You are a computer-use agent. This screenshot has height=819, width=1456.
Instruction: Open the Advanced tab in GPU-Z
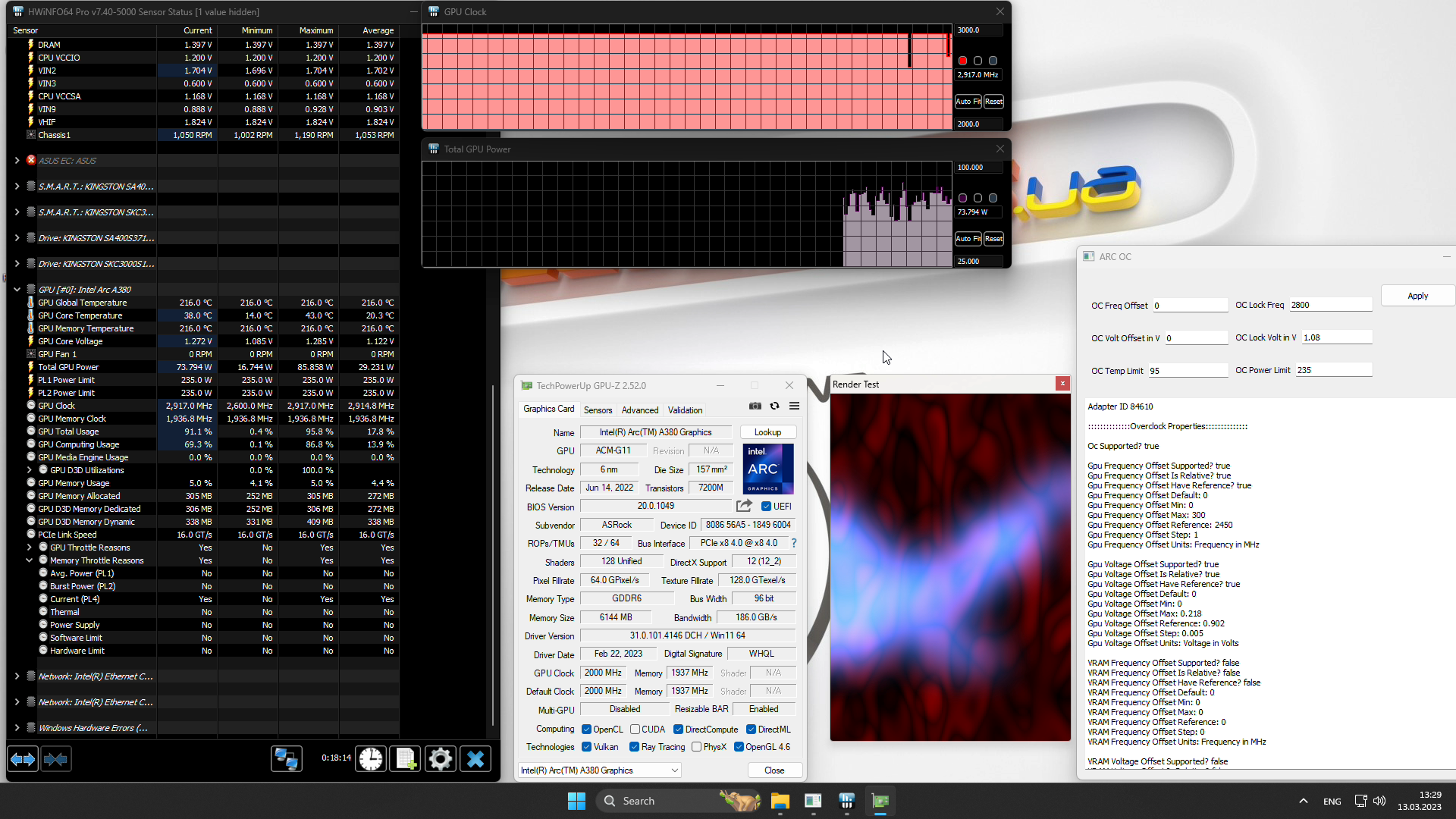click(639, 410)
